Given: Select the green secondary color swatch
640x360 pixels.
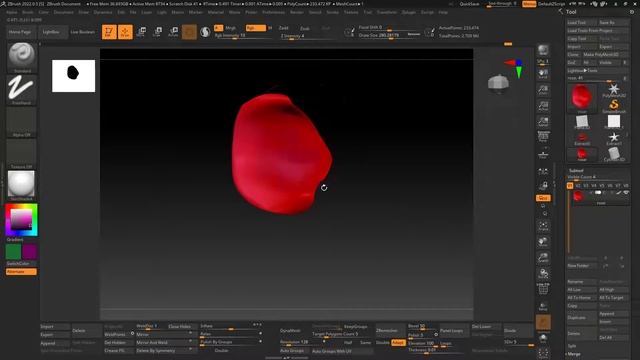Looking at the screenshot, I should click(13, 252).
